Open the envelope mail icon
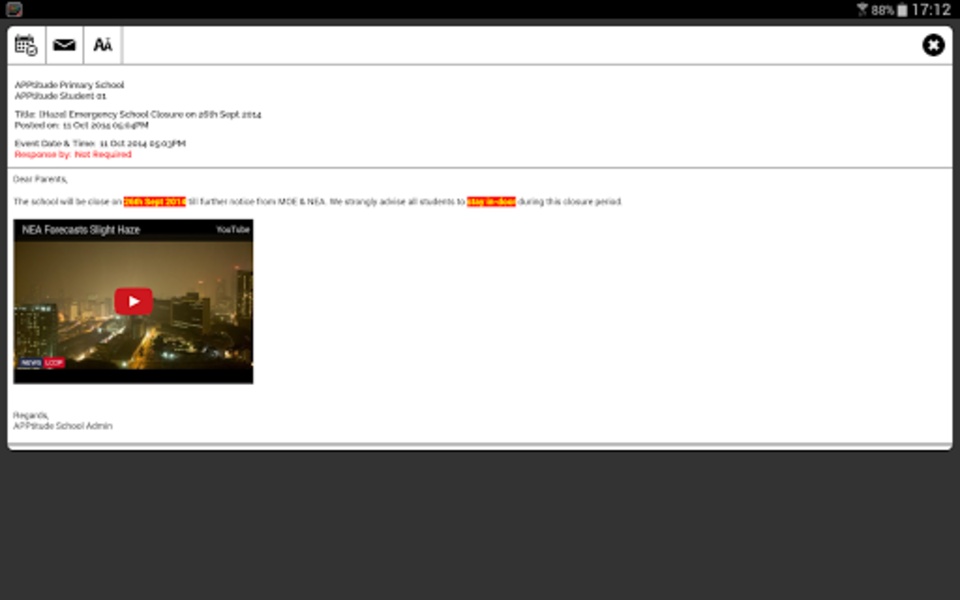The height and width of the screenshot is (600, 960). 64,45
